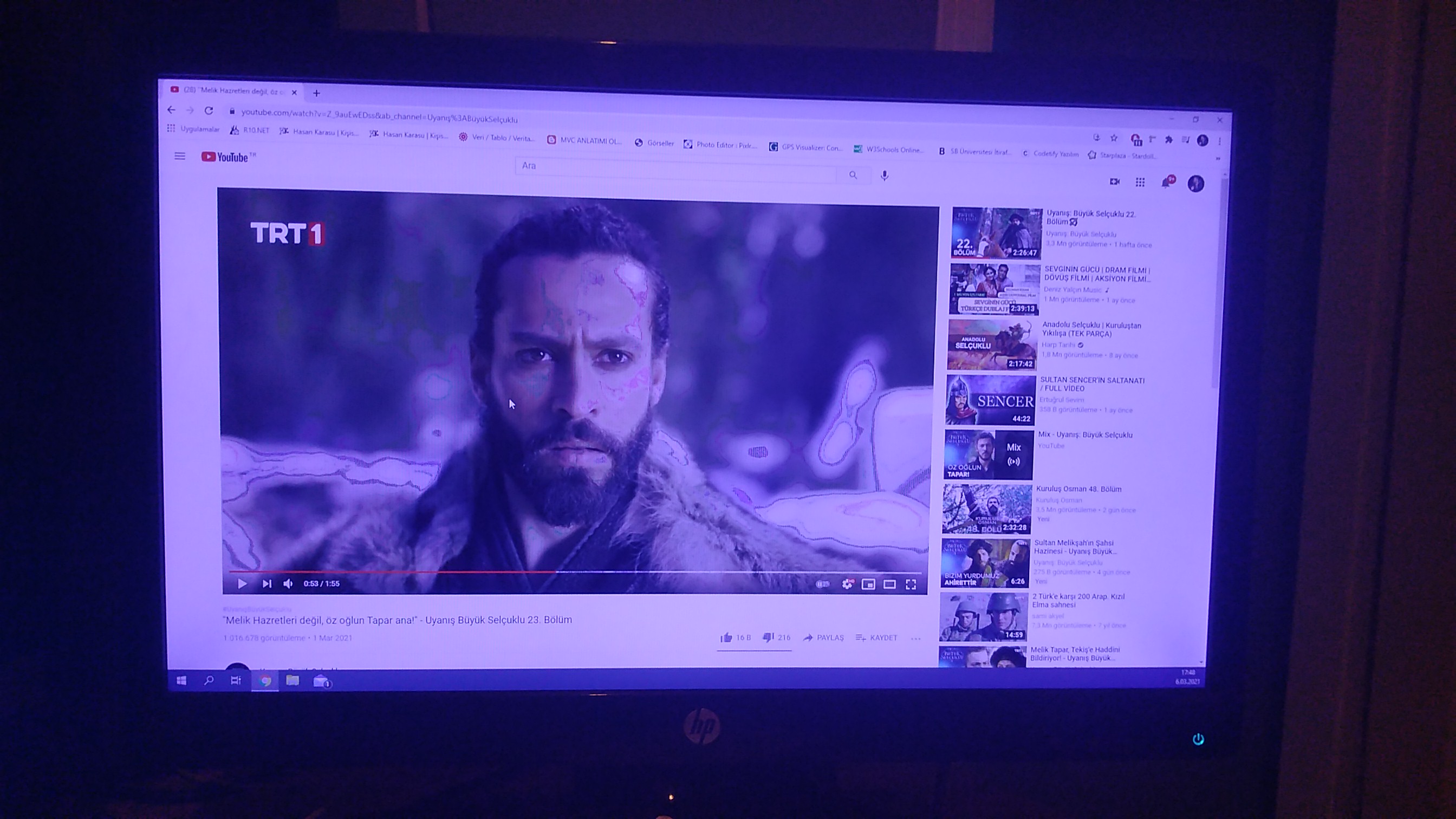Select the Melik Hazretleri değil tab
Image resolution: width=1456 pixels, height=819 pixels.
click(x=233, y=90)
